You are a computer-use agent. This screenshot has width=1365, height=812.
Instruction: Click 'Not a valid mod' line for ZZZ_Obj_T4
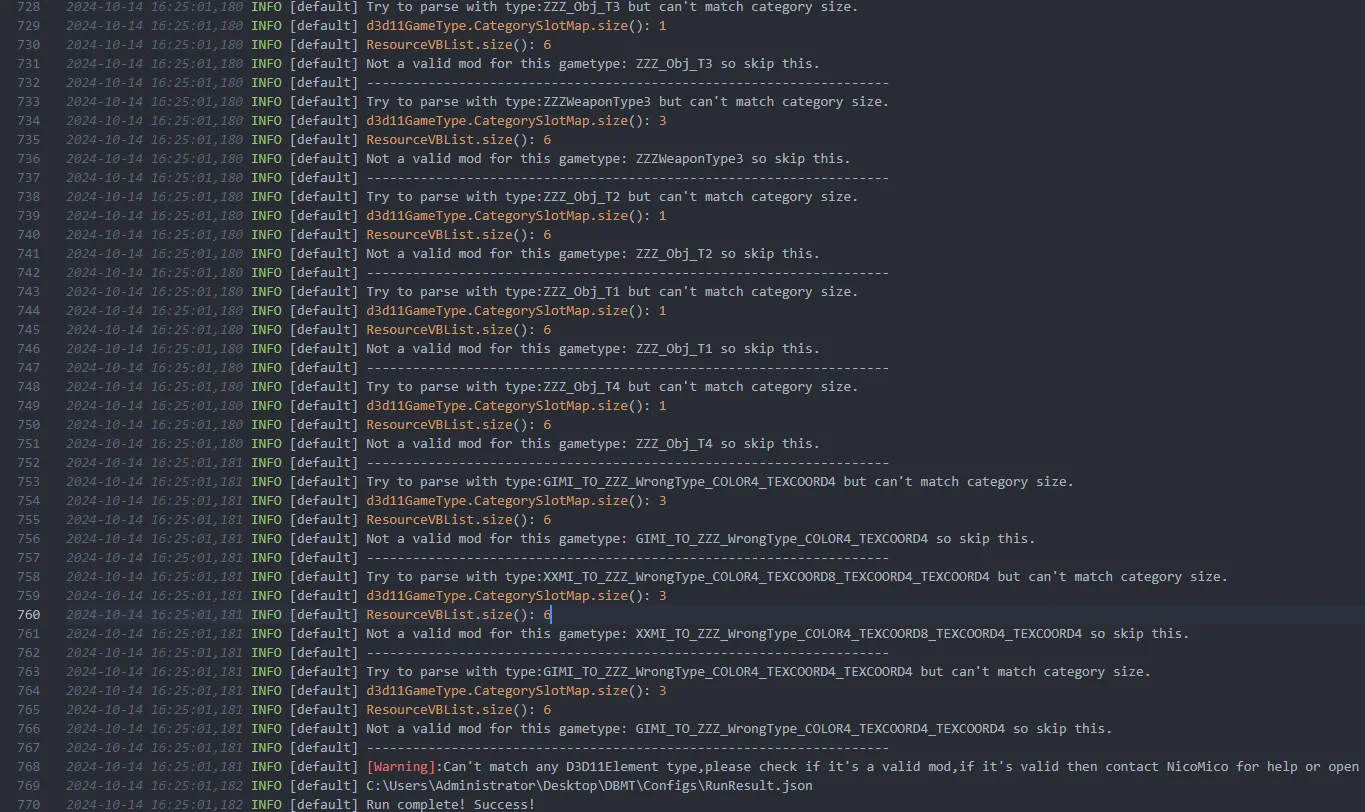(593, 444)
